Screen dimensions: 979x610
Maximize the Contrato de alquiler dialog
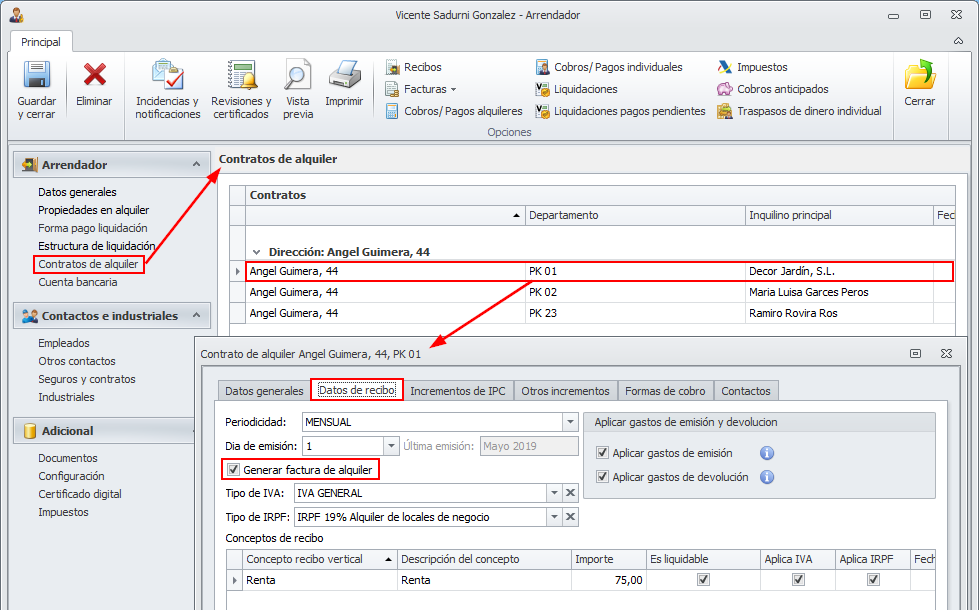[915, 353]
